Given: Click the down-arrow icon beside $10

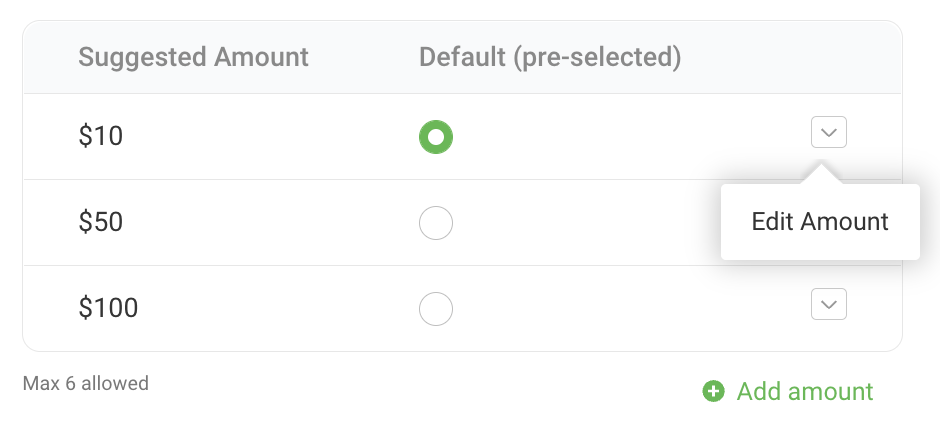Looking at the screenshot, I should tap(829, 132).
